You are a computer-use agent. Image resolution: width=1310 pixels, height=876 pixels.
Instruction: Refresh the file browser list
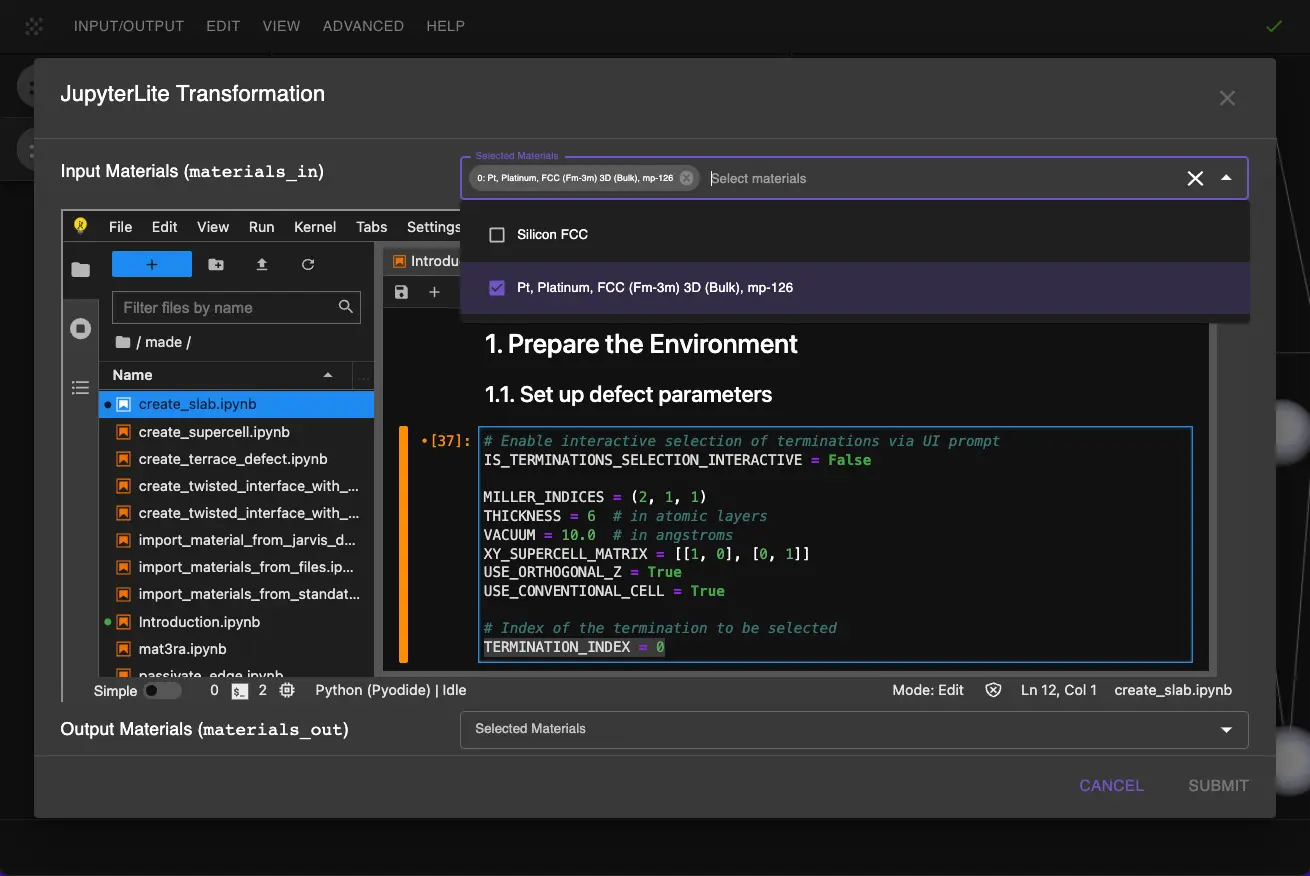click(x=308, y=264)
